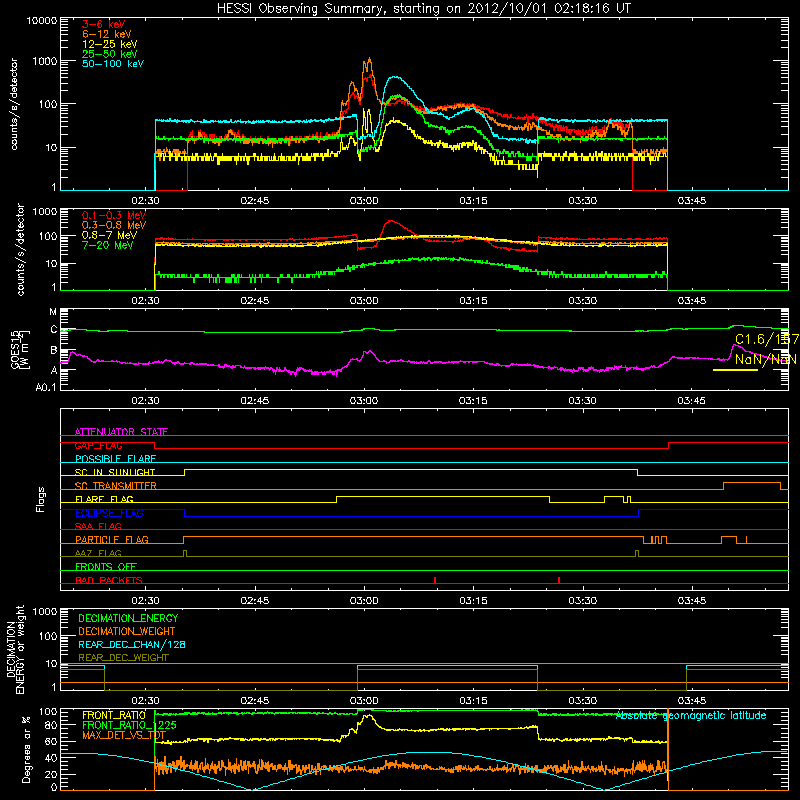Click the NaN/NaN annotation in GOES panel
Image resolution: width=800 pixels, height=800 pixels.
point(765,359)
